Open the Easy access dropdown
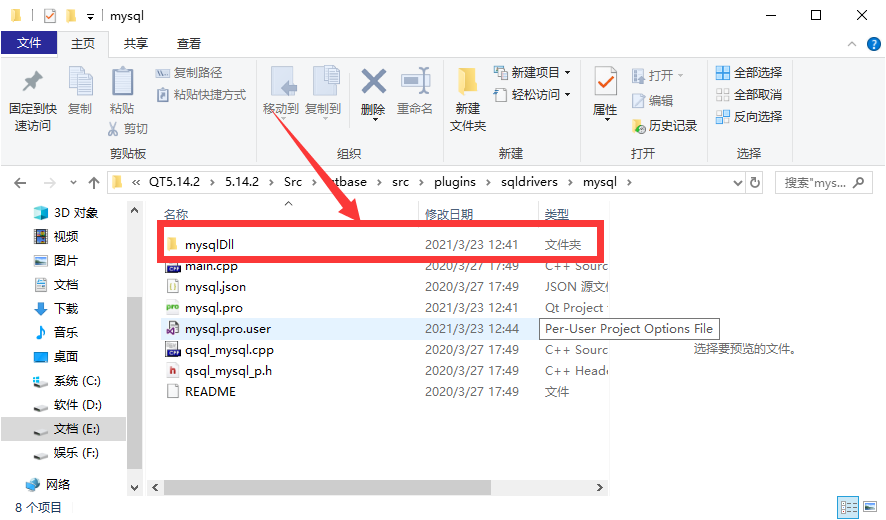Viewport: 886px width, 520px height. point(532,94)
